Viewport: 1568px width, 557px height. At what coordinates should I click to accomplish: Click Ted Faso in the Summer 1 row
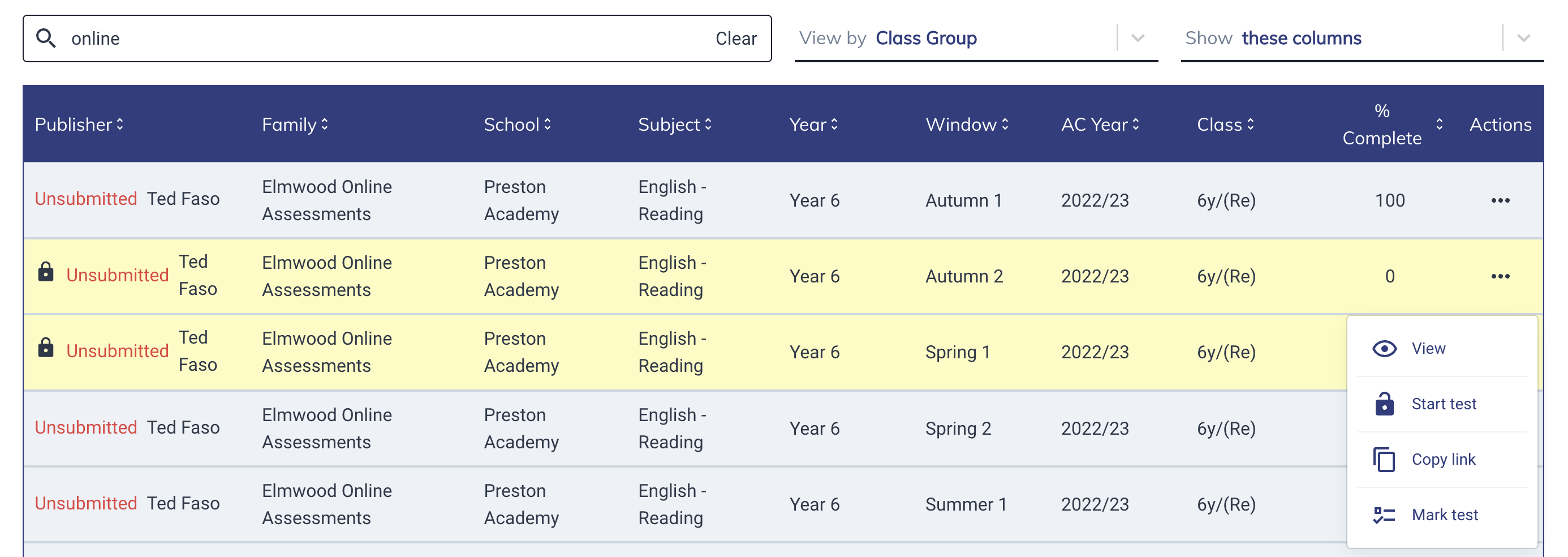tap(183, 503)
